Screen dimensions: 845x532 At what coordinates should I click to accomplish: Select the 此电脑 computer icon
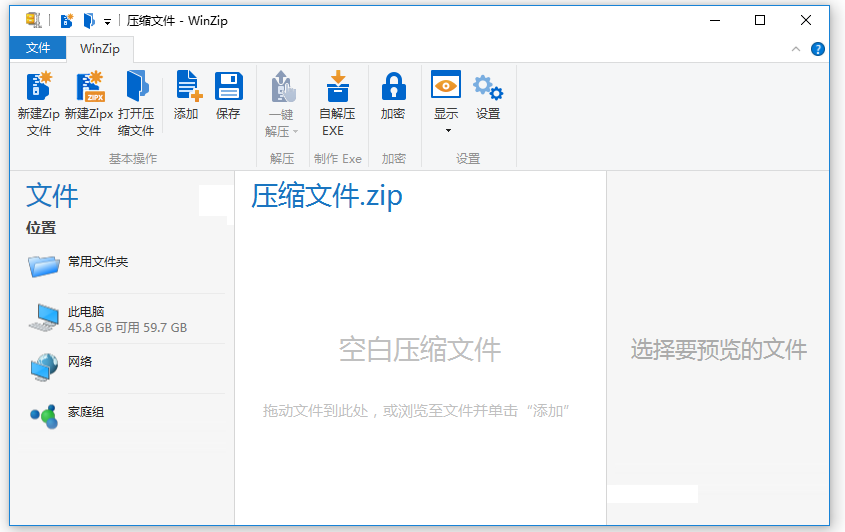(44, 317)
